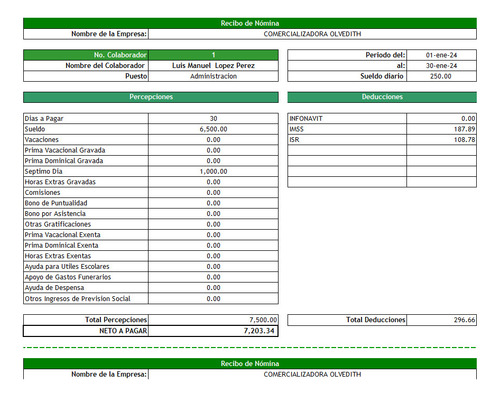Select the Prima Vacacional Exenta label

pyautogui.click(x=62, y=235)
